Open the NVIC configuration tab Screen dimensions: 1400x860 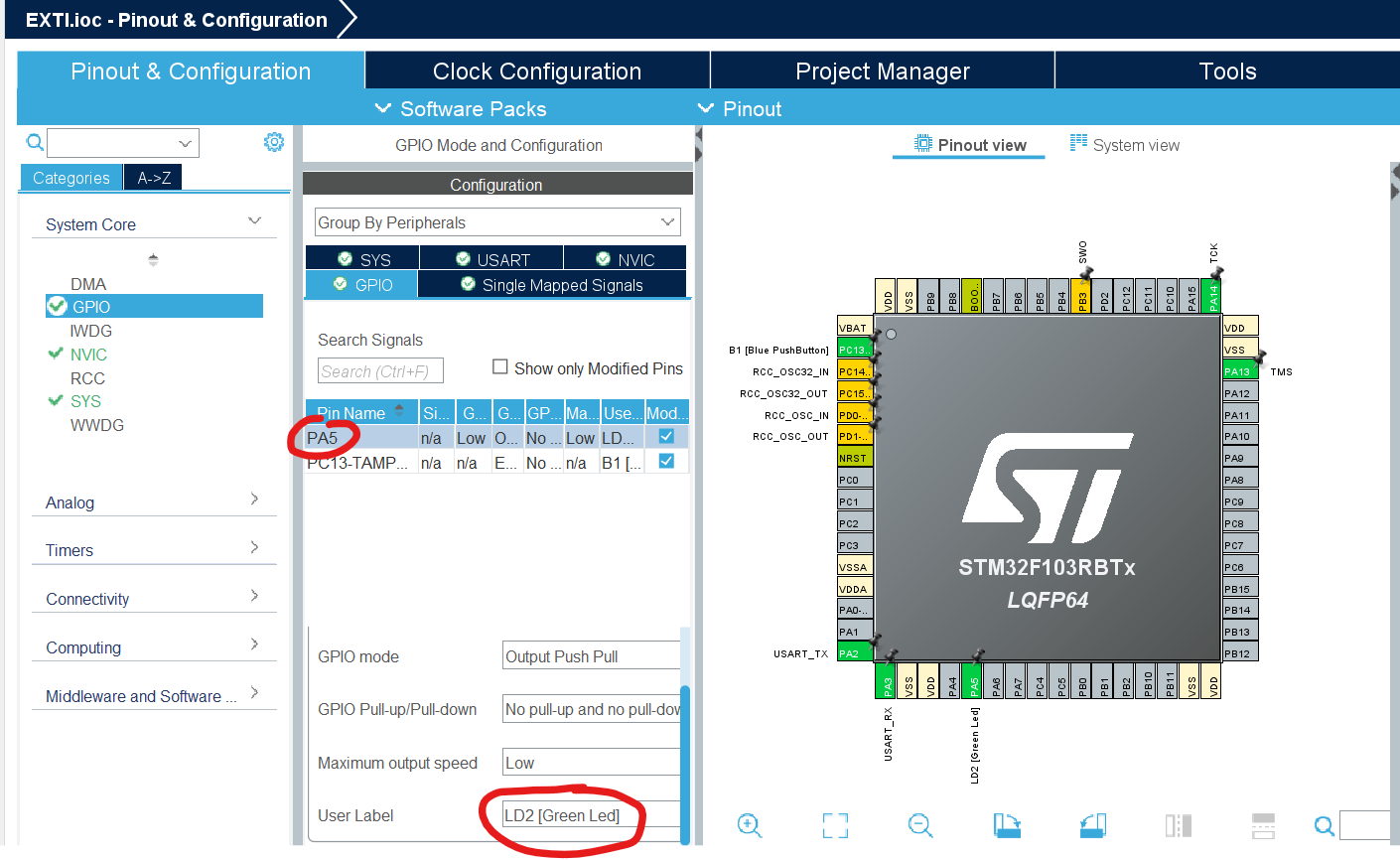pos(626,259)
